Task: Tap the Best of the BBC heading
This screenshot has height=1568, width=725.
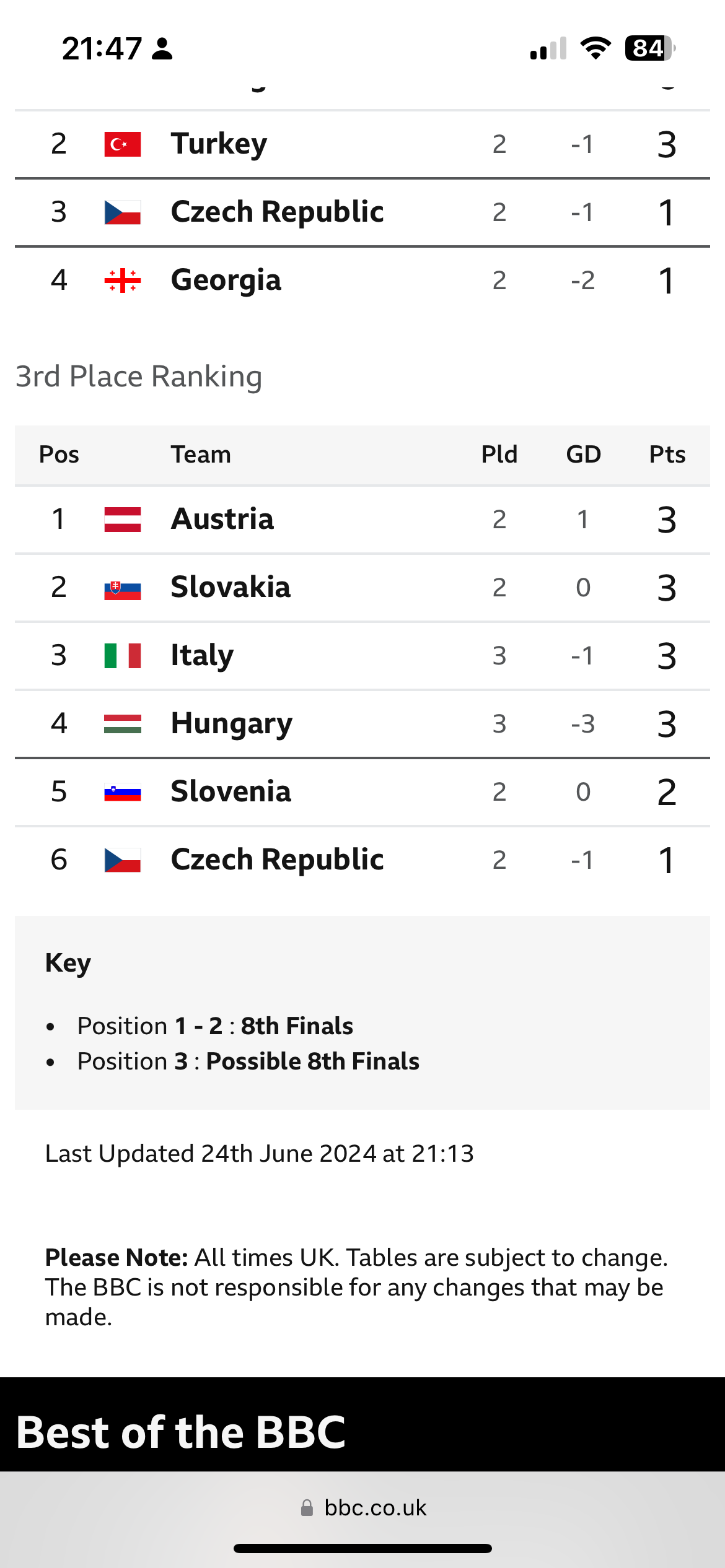Action: pos(181,1433)
